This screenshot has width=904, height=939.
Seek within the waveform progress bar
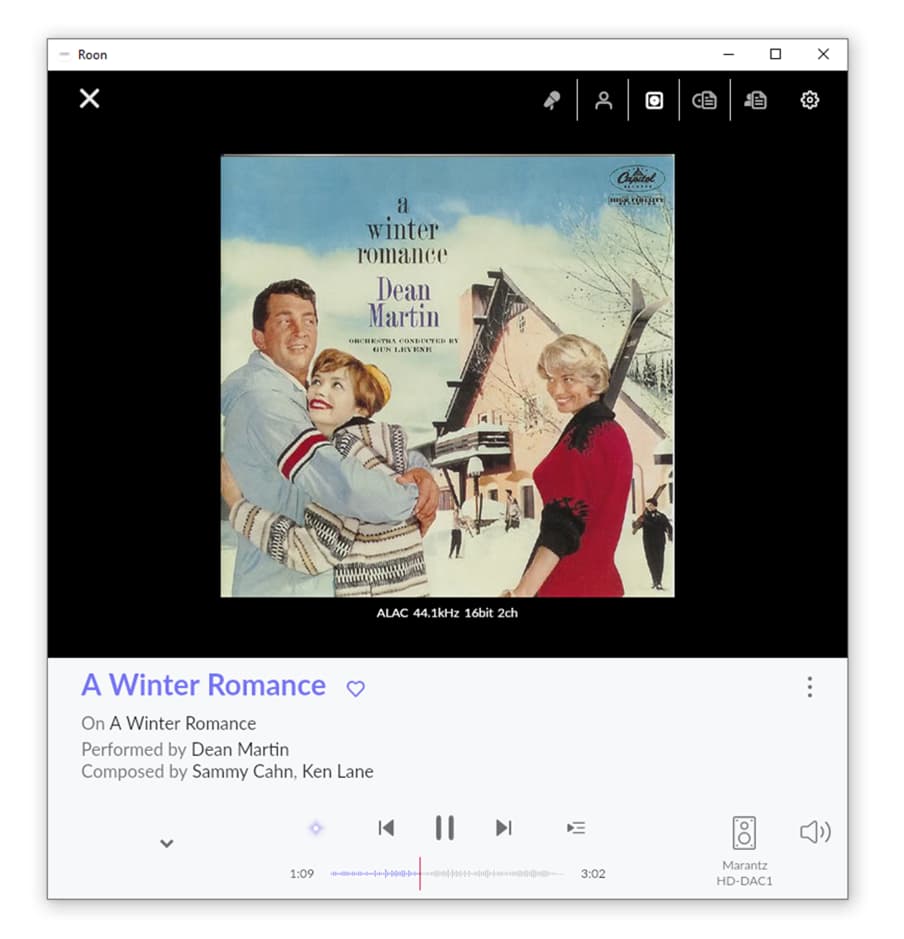point(447,874)
